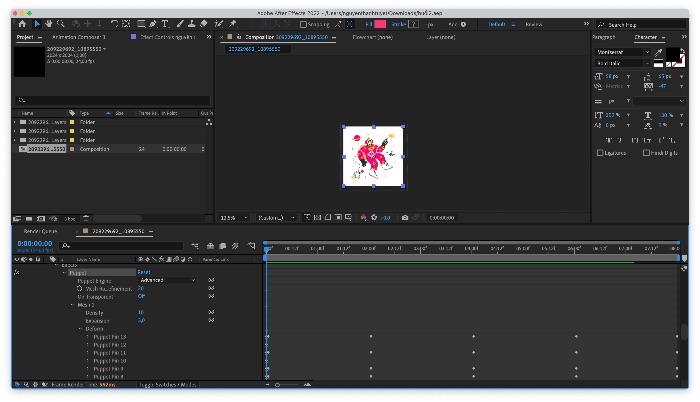The image size is (700, 402).
Task: Click the snapshot camera icon in the viewer
Action: click(405, 218)
